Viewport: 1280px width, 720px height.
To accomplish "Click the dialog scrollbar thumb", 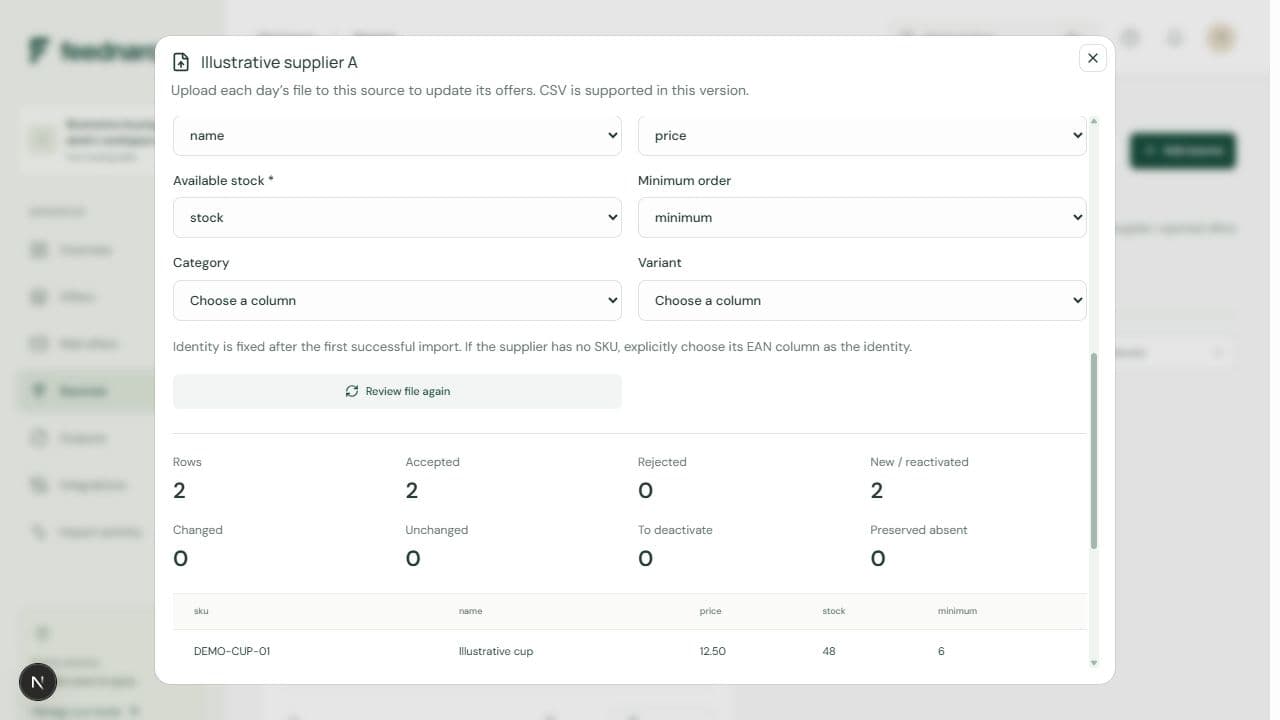I will point(1093,450).
